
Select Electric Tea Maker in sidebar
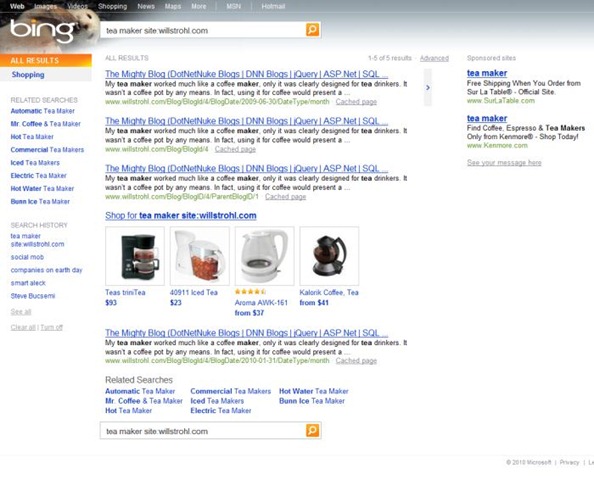click(x=38, y=176)
